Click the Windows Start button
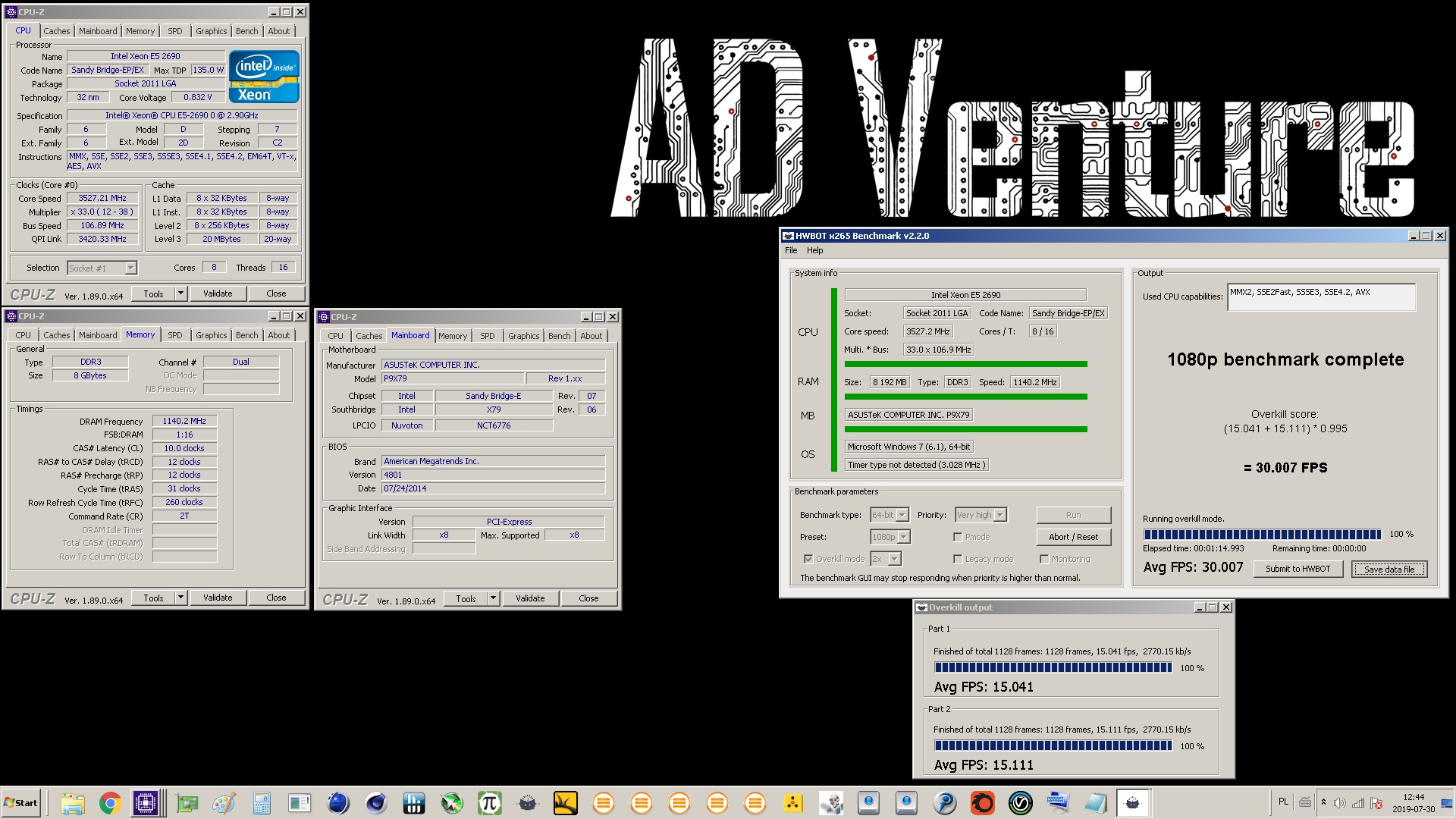Screen dimensions: 1456x819 pos(21,802)
